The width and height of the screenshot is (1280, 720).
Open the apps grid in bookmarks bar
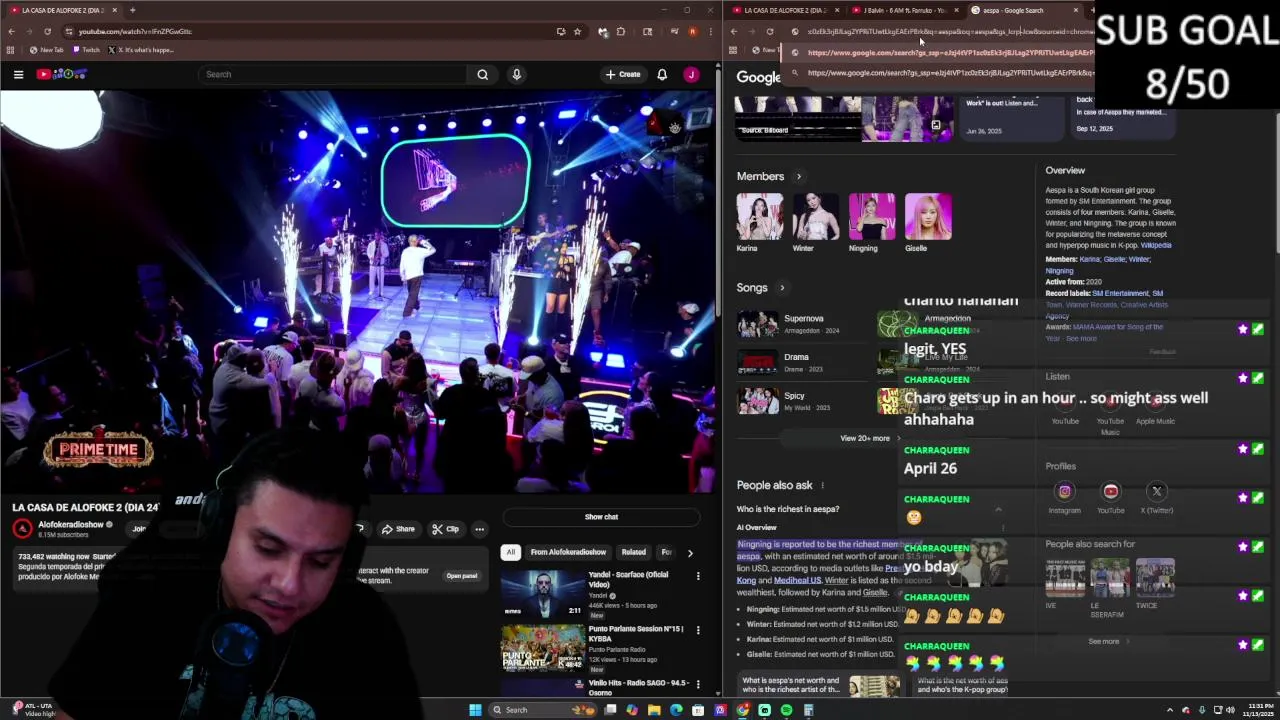click(x=11, y=50)
